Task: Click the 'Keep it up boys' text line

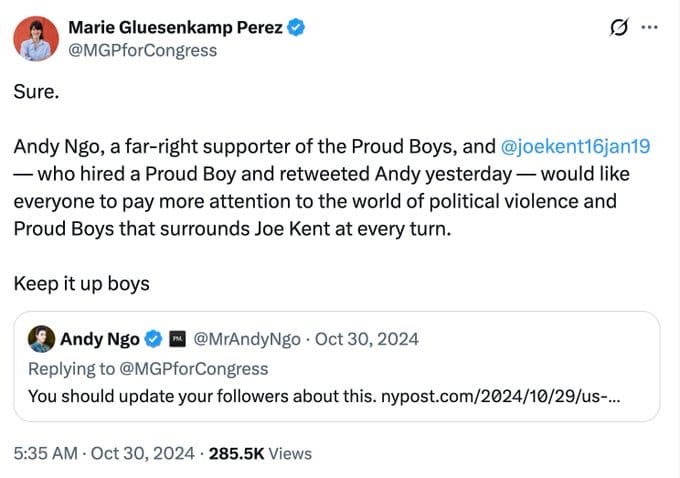Action: coord(81,283)
